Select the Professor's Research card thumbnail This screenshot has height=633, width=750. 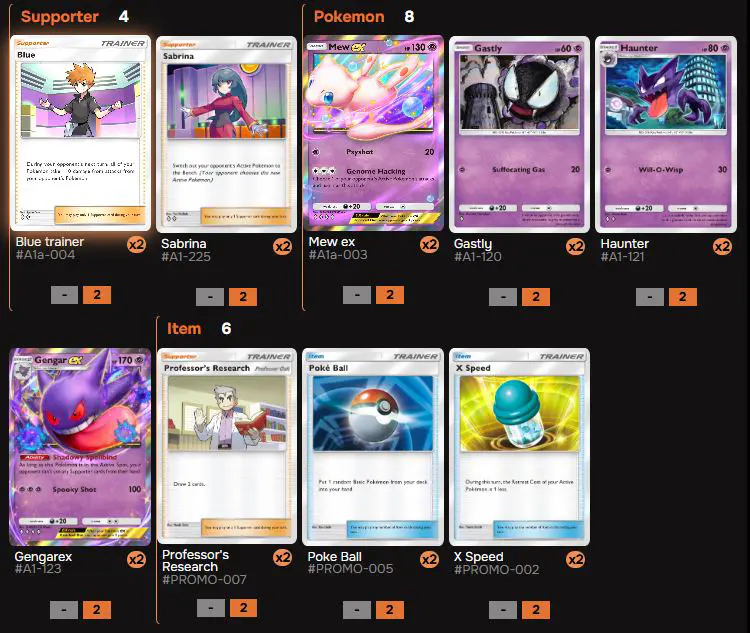coord(227,446)
